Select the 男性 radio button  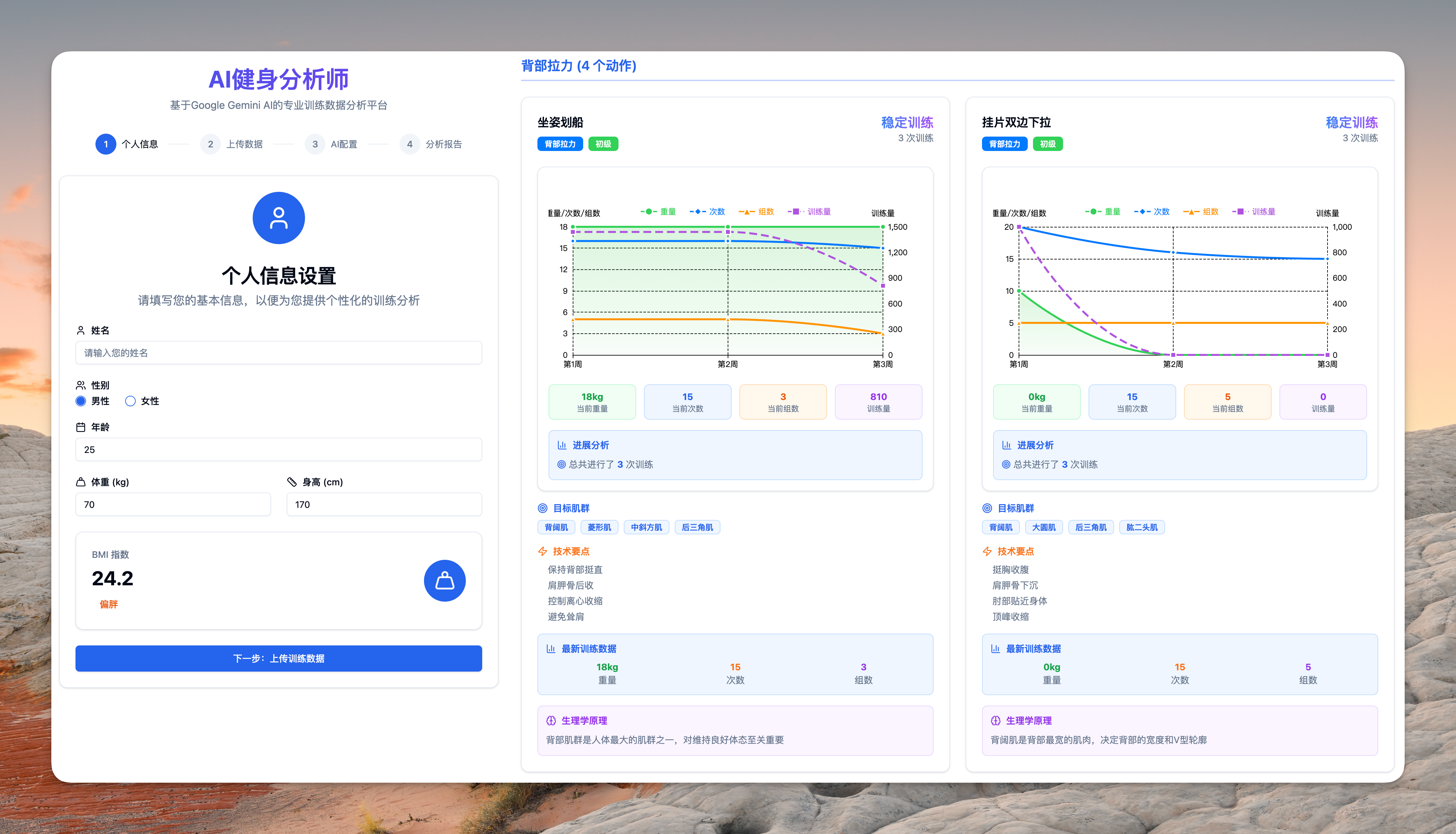(81, 401)
